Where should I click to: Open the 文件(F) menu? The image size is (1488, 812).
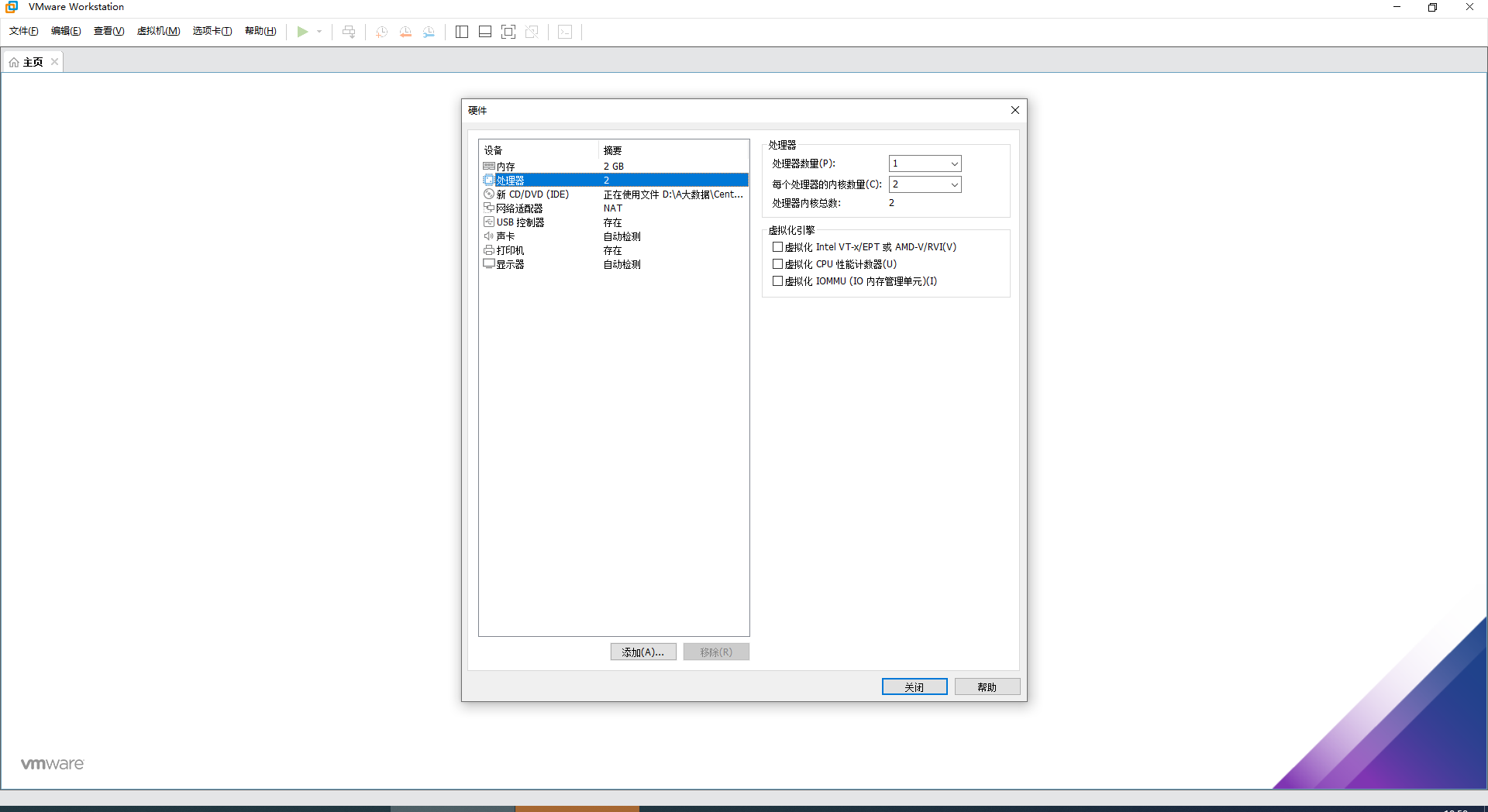coord(24,31)
